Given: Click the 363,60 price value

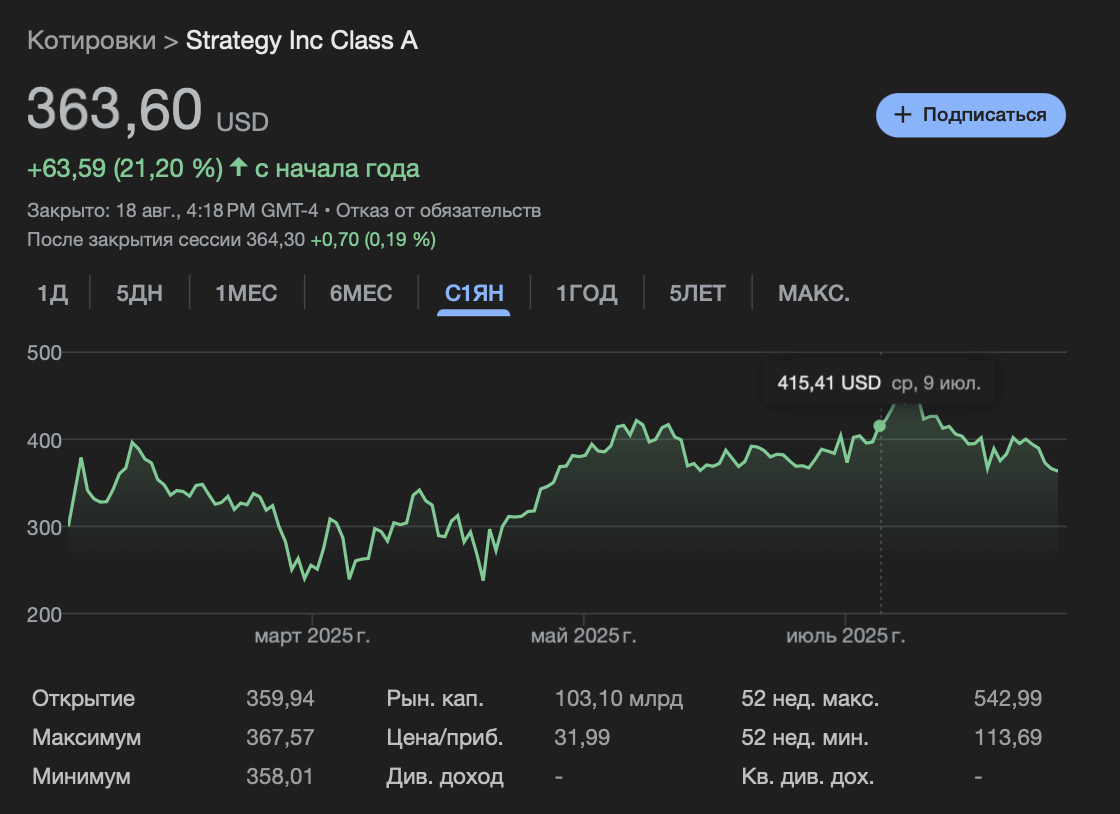Looking at the screenshot, I should 114,109.
